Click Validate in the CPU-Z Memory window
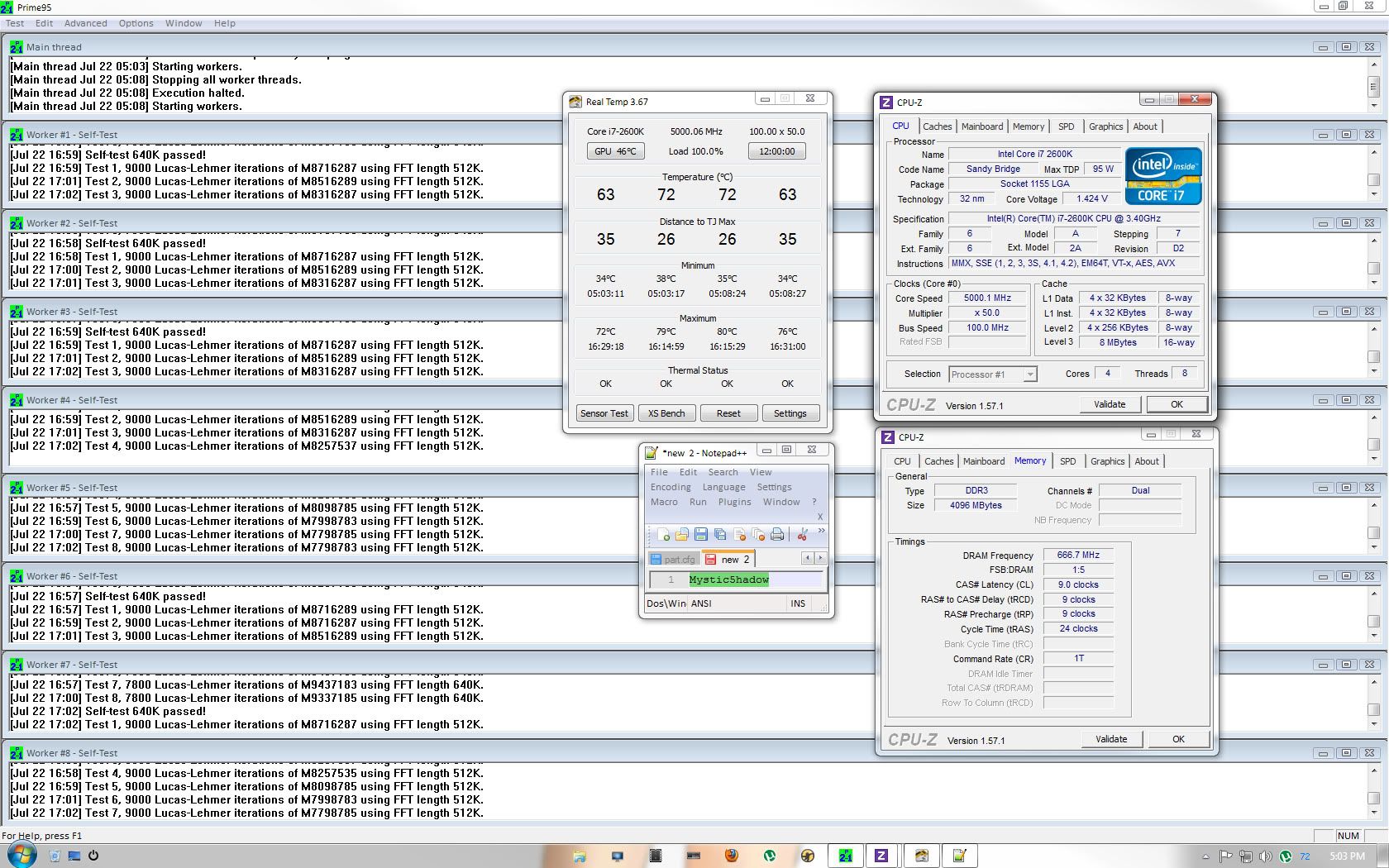The height and width of the screenshot is (868, 1389). pos(1112,739)
